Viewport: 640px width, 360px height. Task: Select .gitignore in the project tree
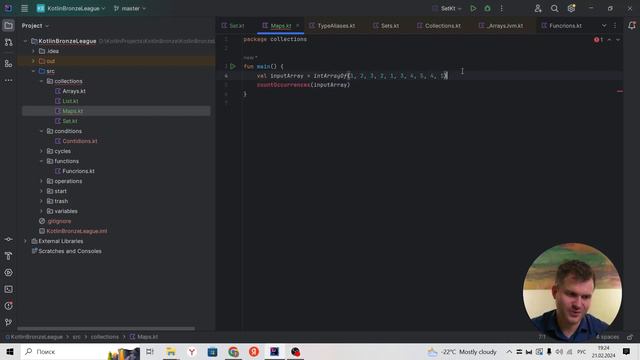click(59, 221)
